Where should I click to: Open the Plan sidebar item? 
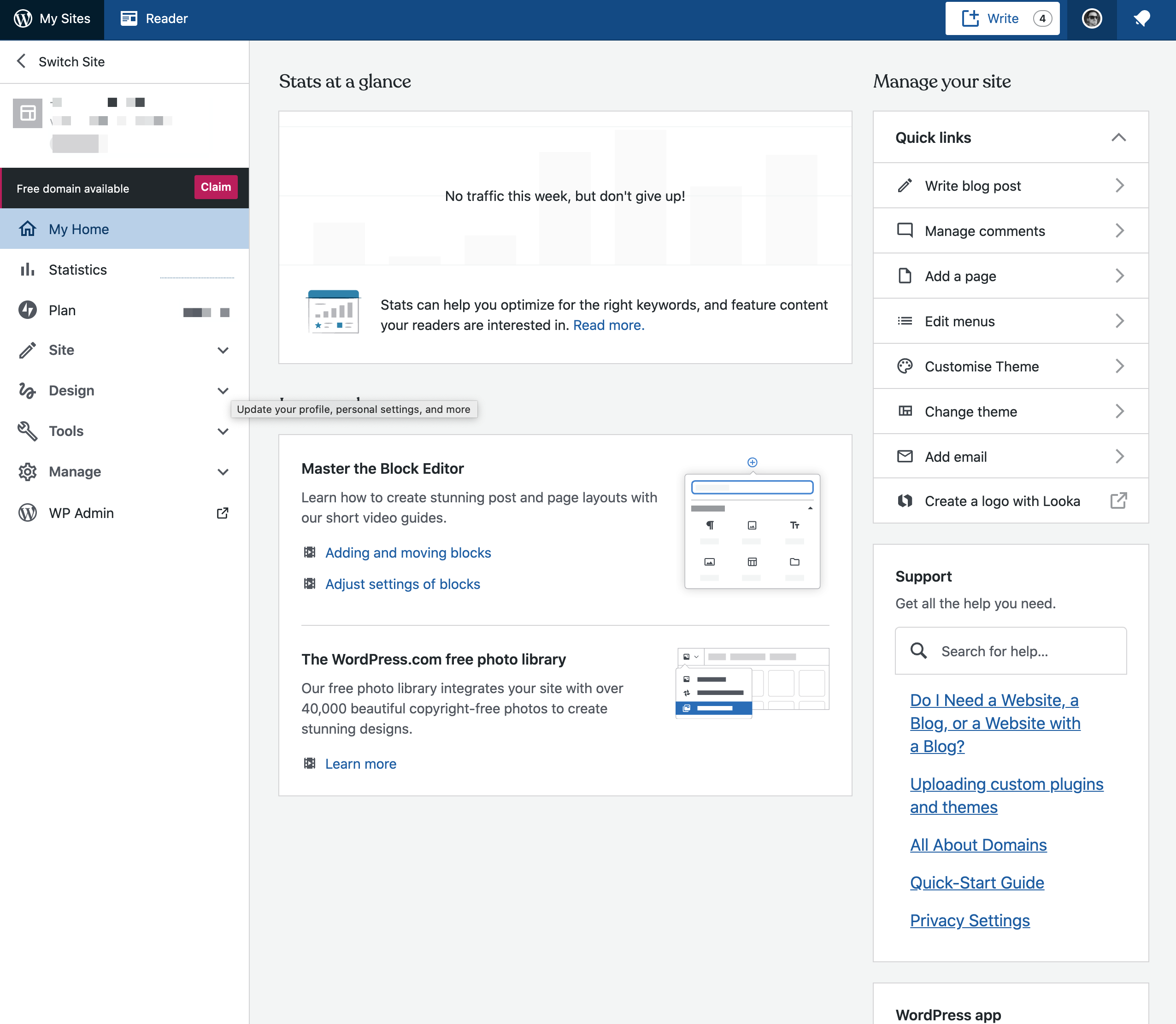(x=124, y=310)
